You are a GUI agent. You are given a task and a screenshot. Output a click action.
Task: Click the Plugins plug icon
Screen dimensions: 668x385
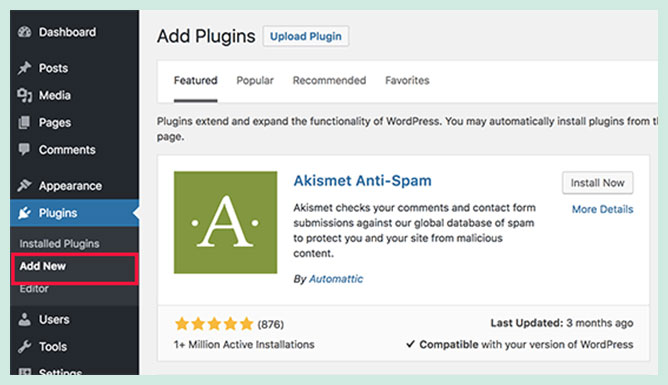(24, 213)
